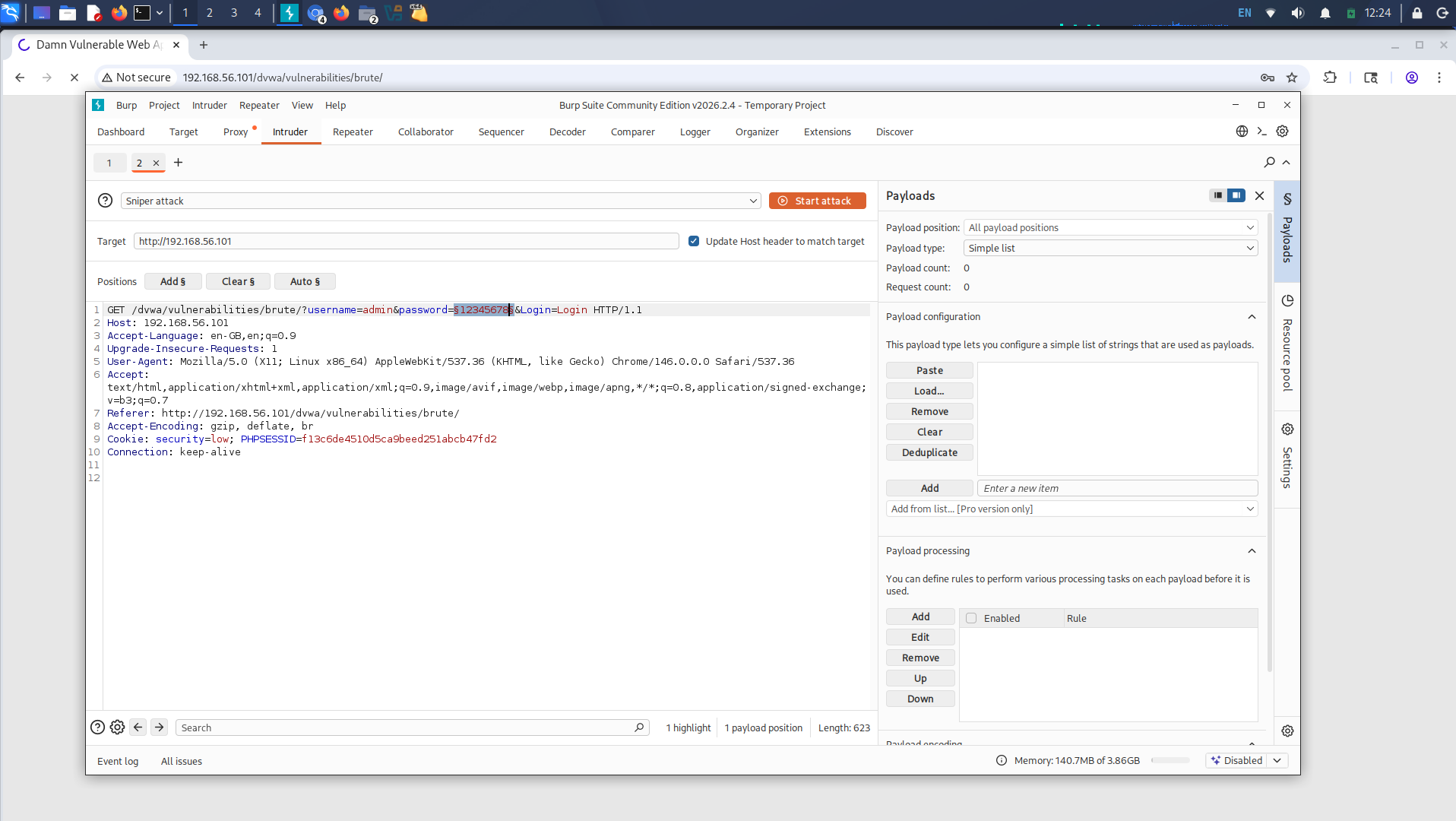The image size is (1456, 821).
Task: Open attack type help question icon
Action: pos(105,201)
